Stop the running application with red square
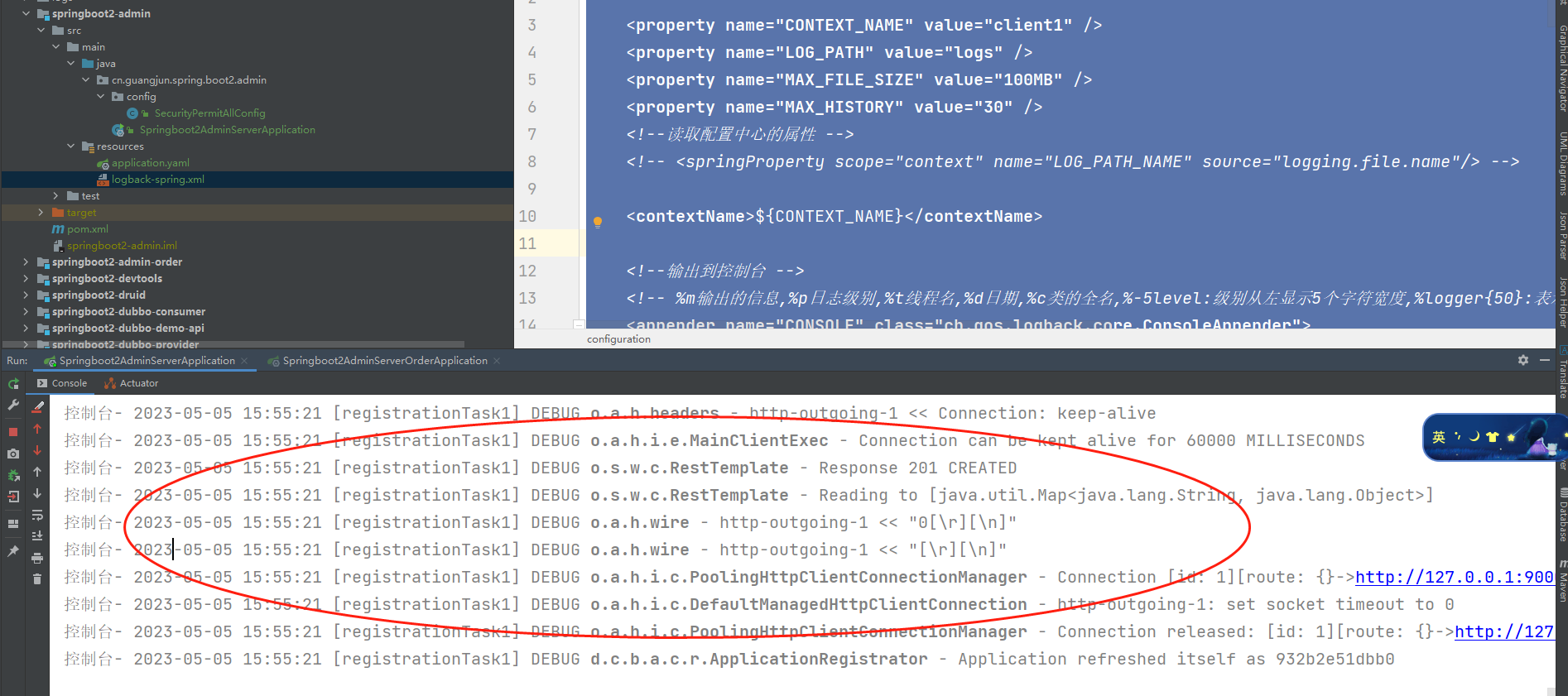The width and height of the screenshot is (1568, 696). point(13,432)
